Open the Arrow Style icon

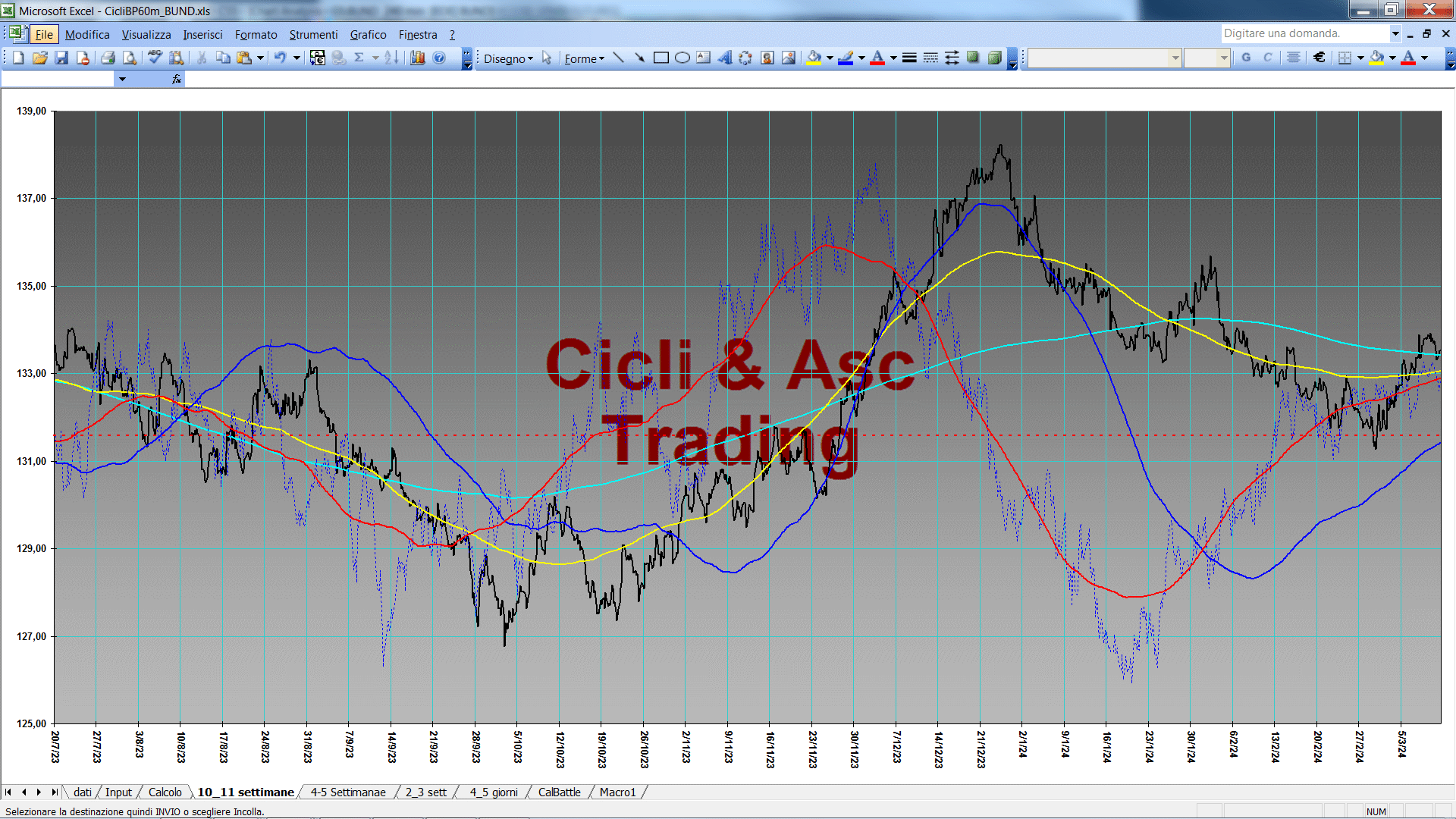click(x=952, y=58)
